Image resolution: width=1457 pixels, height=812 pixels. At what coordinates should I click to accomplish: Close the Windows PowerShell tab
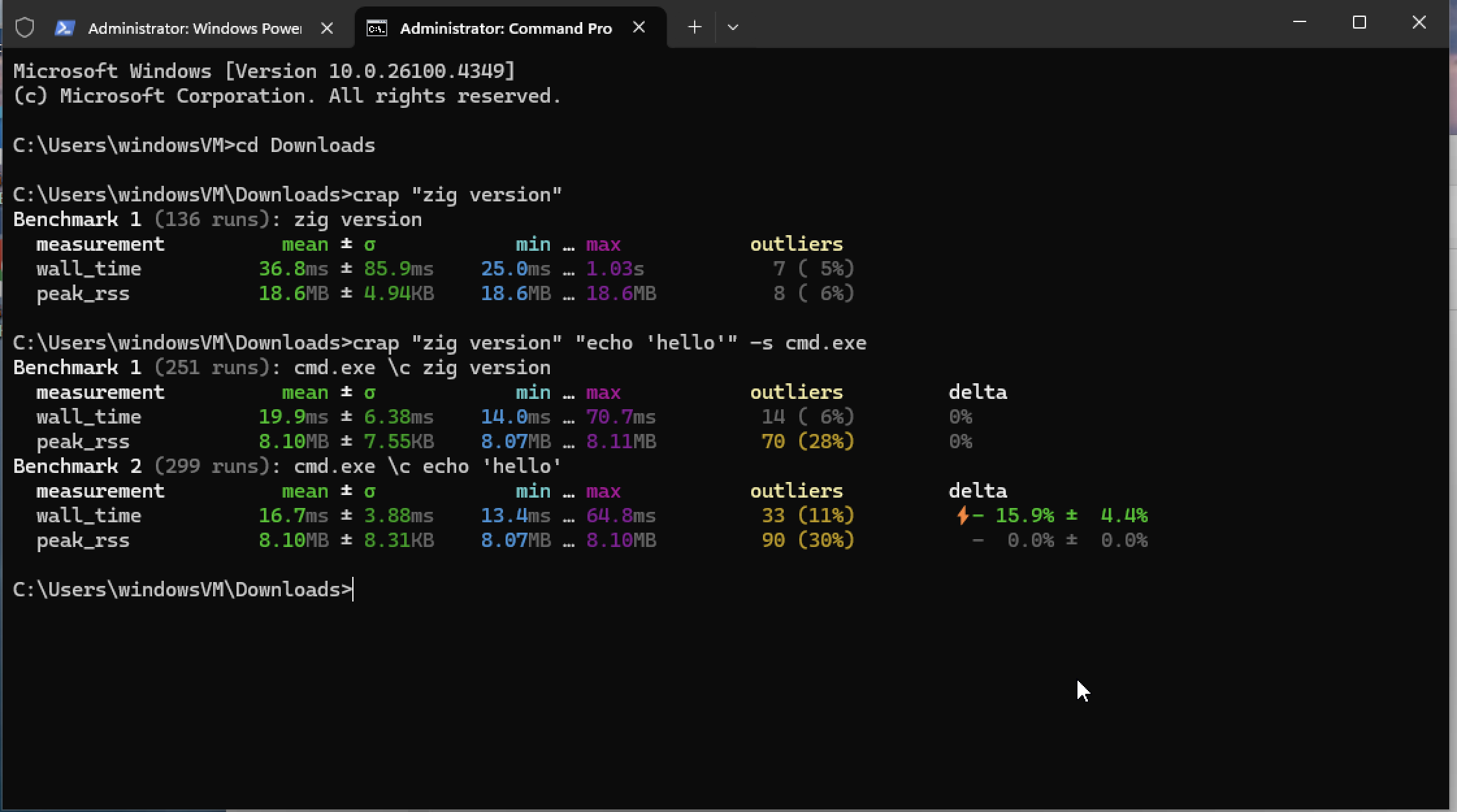[328, 28]
